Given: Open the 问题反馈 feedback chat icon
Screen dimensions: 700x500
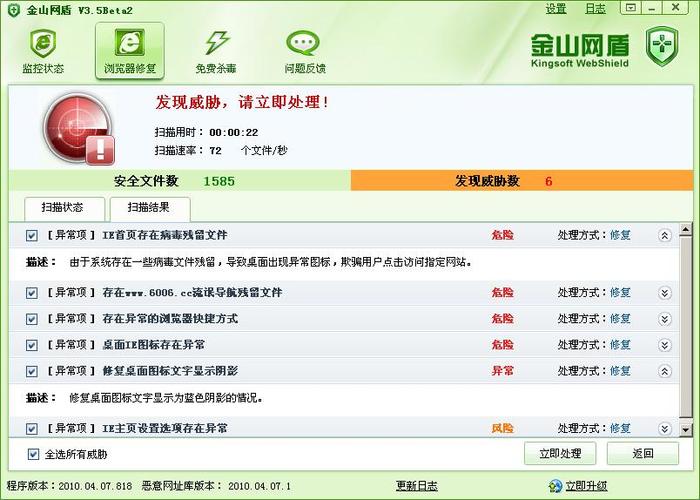Looking at the screenshot, I should tap(304, 50).
